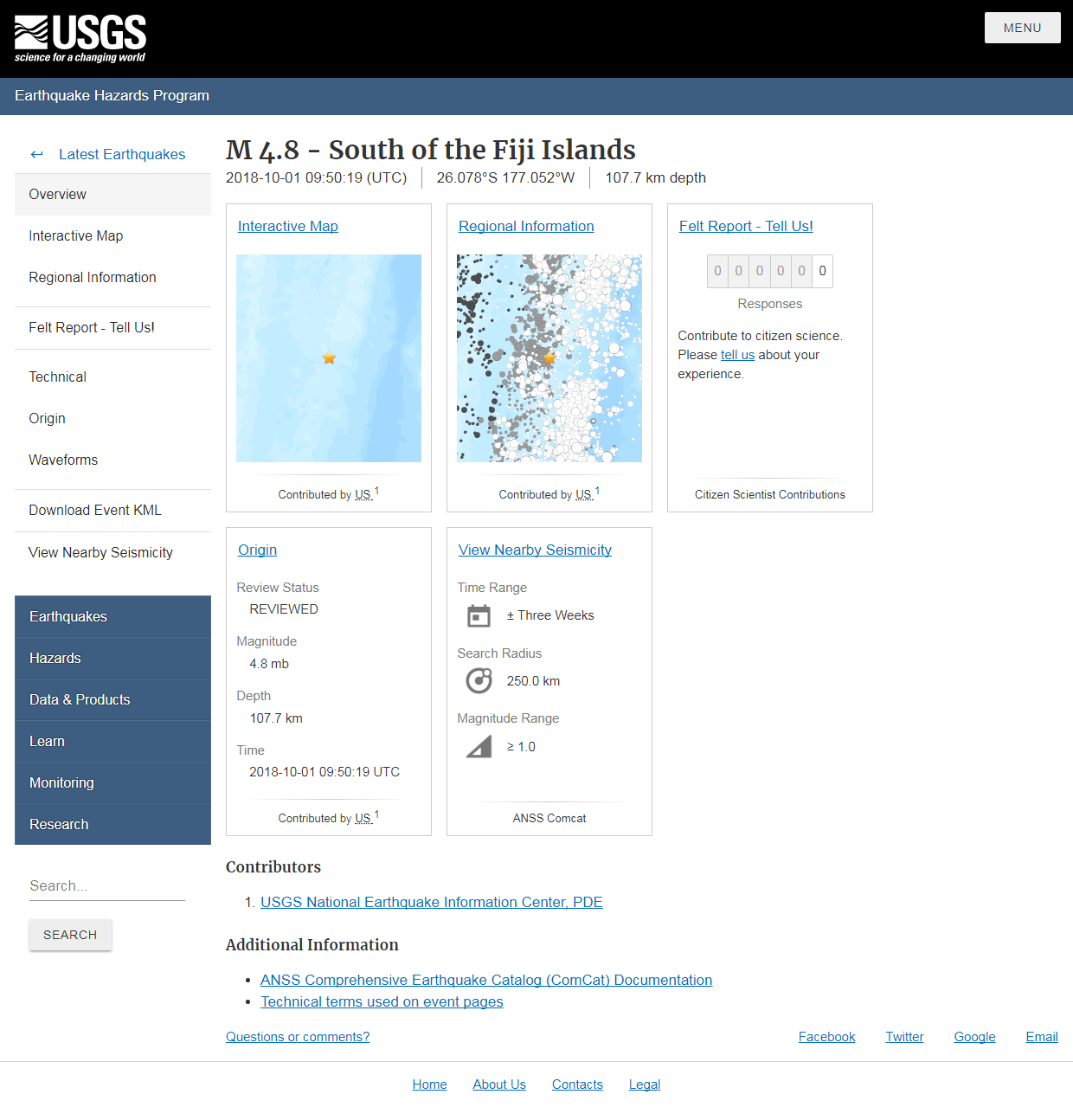Click the '250.0 km' search radius value
Image resolution: width=1073 pixels, height=1120 pixels.
point(533,681)
